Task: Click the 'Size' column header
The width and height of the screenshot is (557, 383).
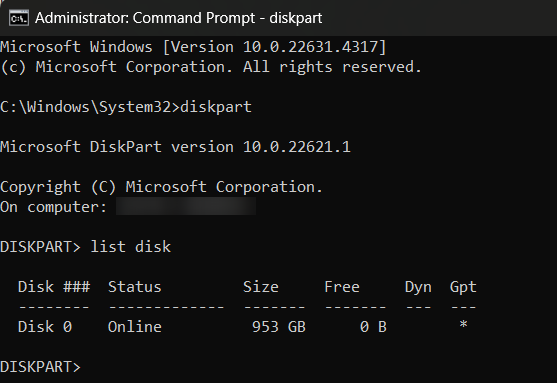Action: click(261, 287)
